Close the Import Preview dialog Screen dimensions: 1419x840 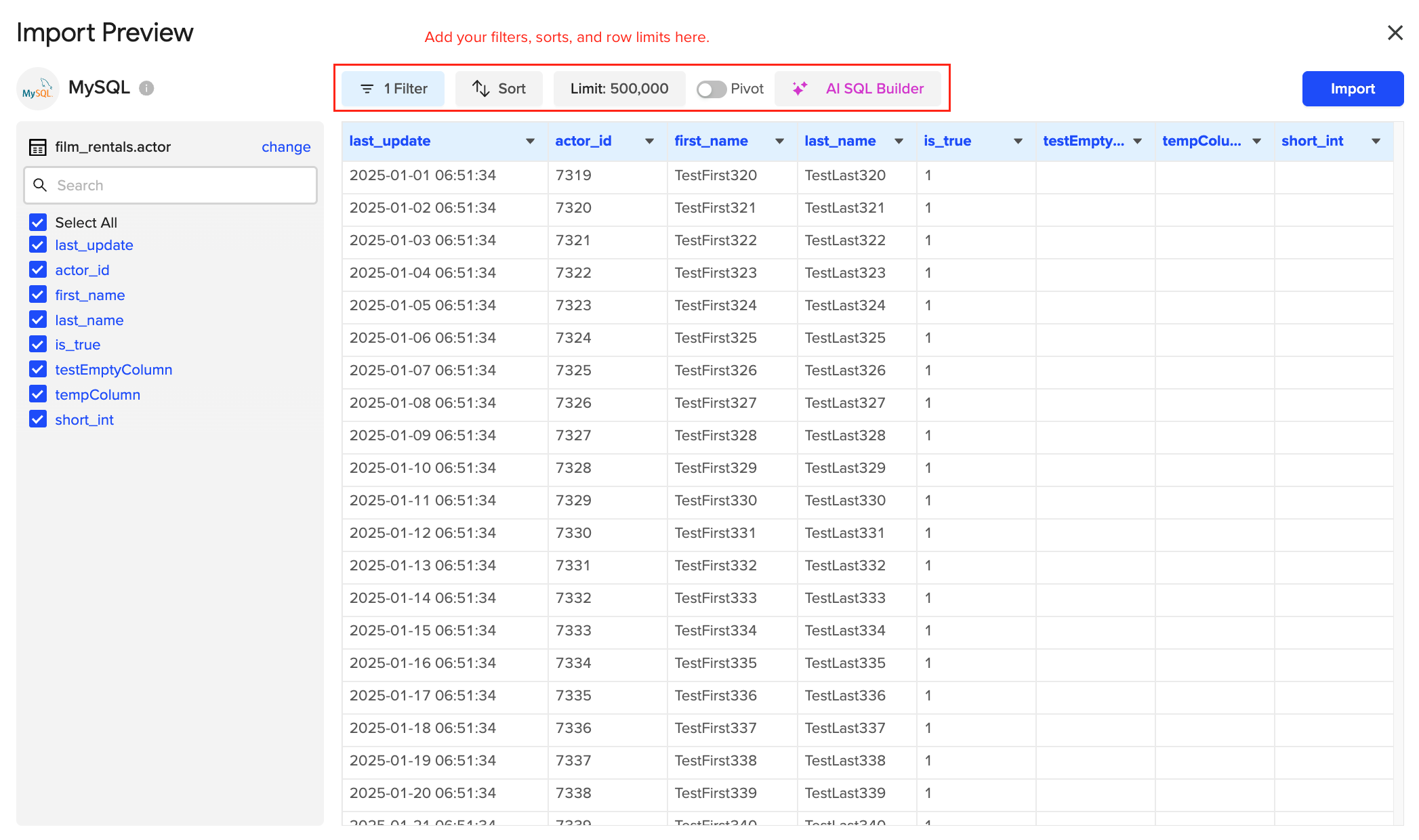(x=1395, y=33)
